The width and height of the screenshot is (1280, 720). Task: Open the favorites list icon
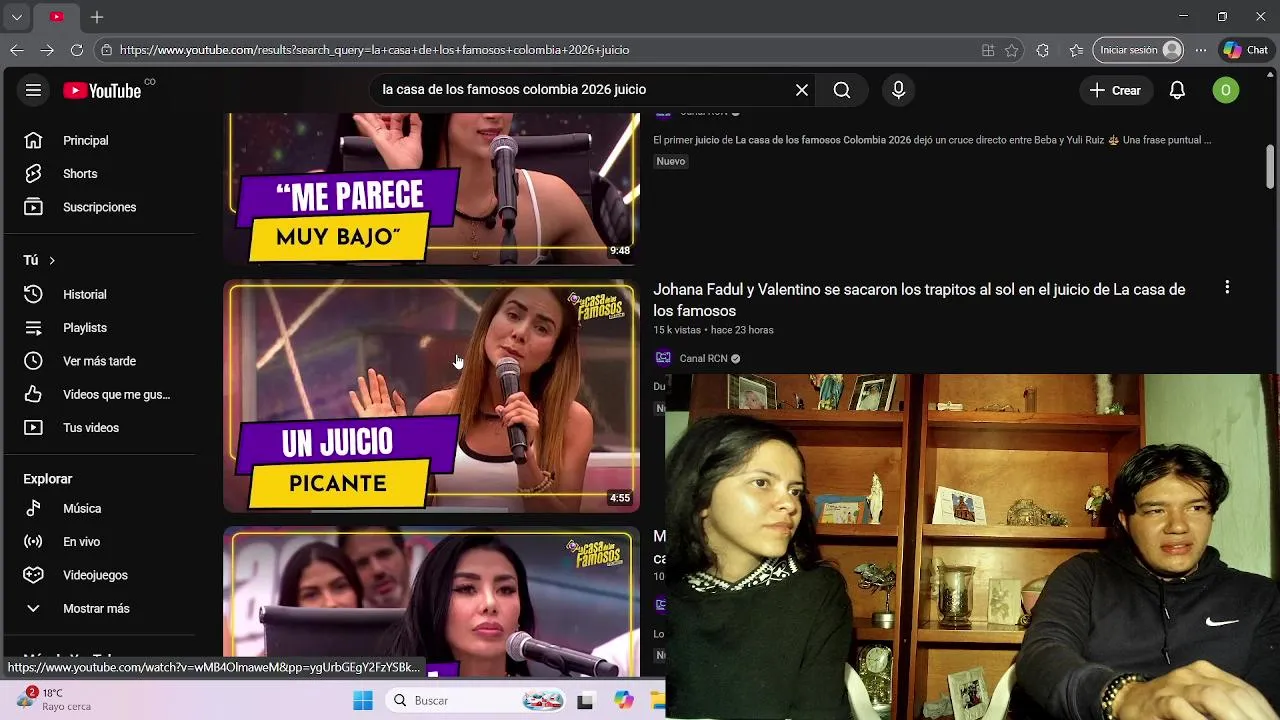tap(1076, 50)
